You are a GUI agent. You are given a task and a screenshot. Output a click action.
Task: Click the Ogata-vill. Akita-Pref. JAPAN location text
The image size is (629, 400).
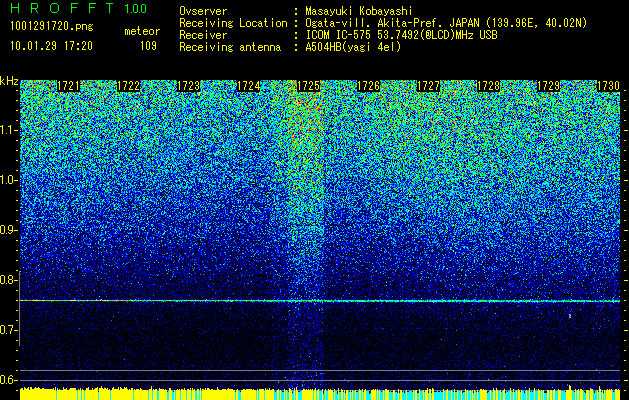coord(446,23)
